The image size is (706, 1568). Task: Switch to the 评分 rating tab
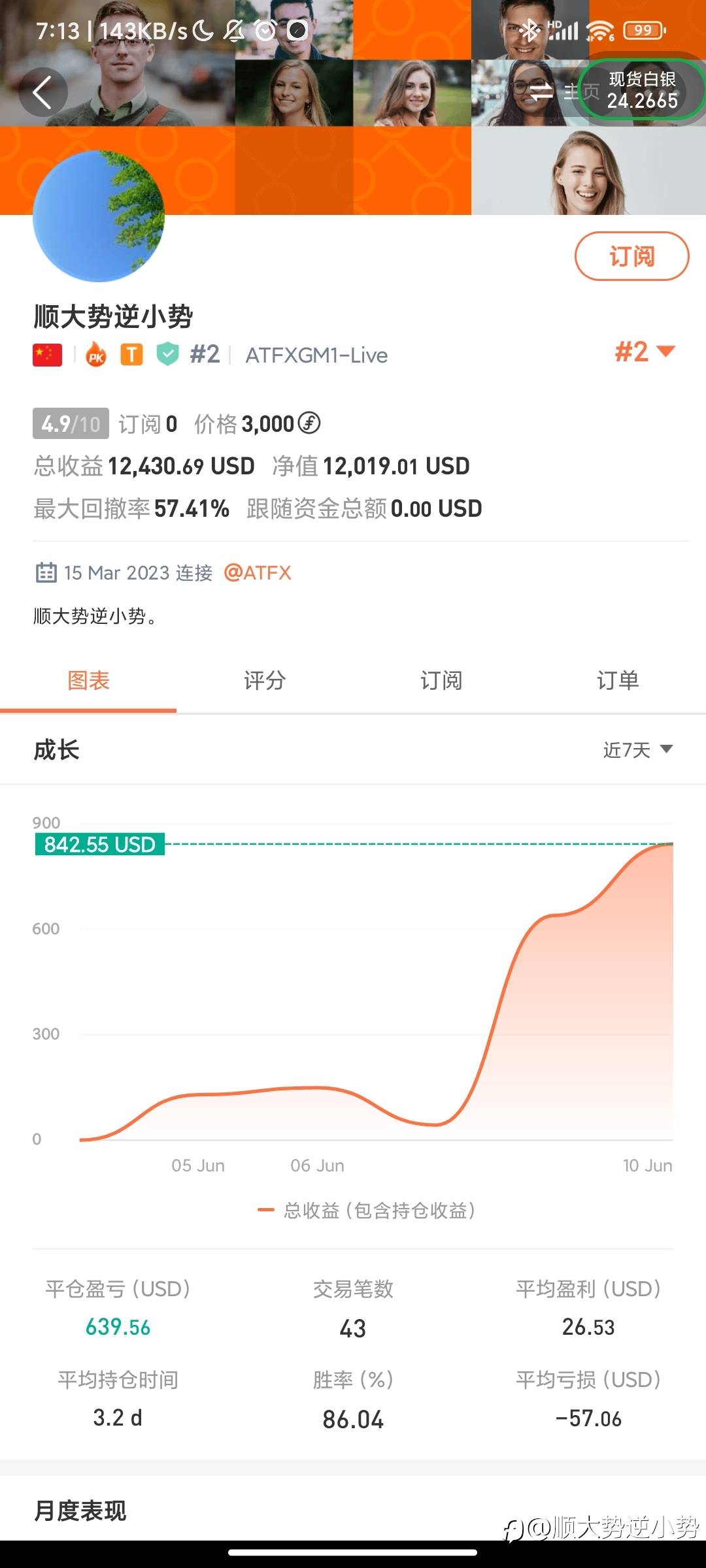[265, 681]
